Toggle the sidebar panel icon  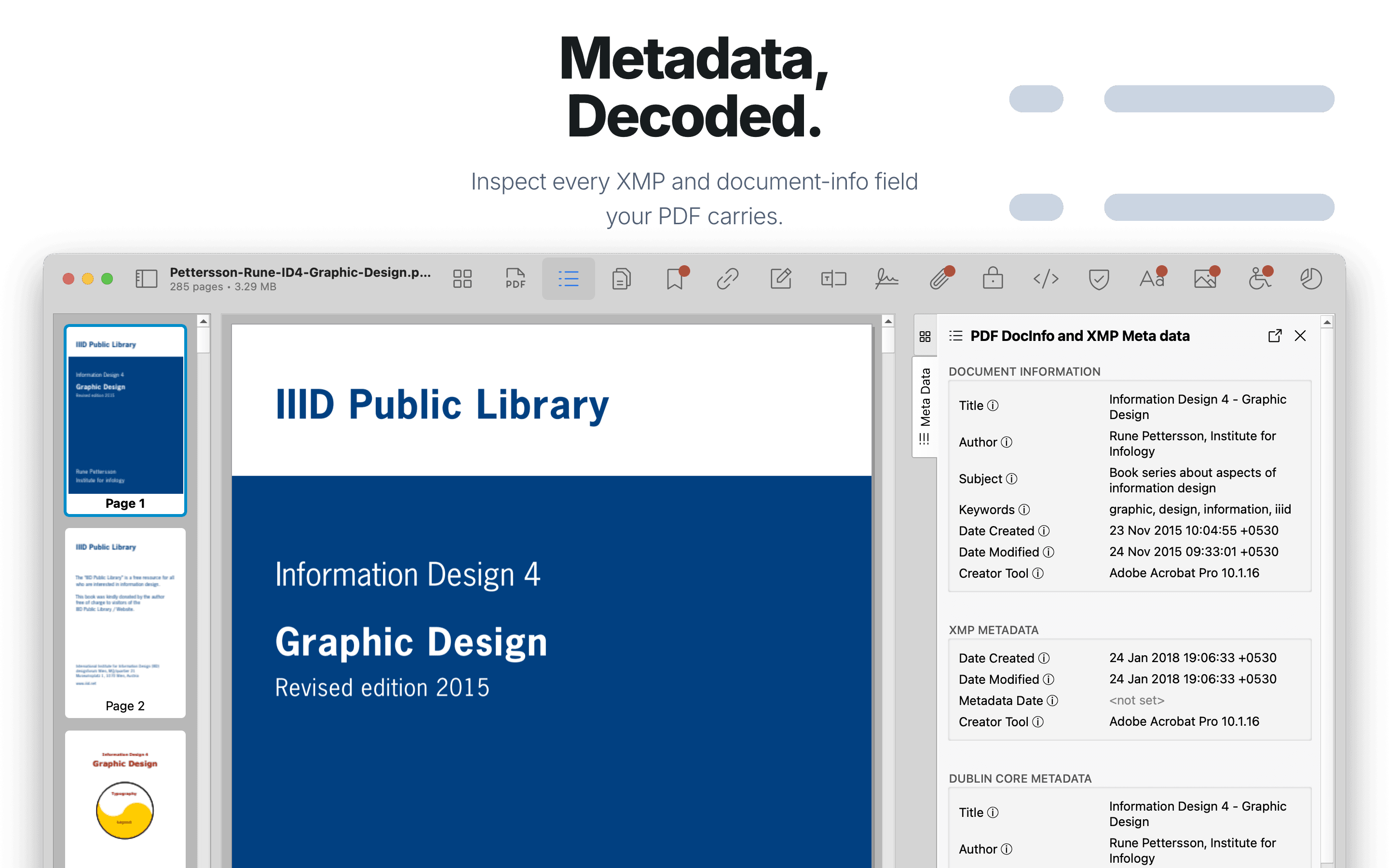coord(146,279)
